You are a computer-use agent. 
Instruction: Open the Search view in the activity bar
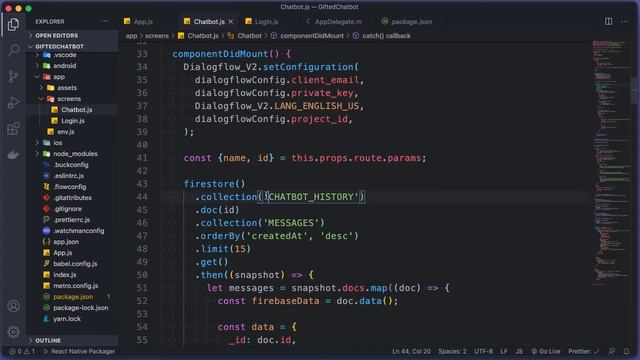coord(13,50)
